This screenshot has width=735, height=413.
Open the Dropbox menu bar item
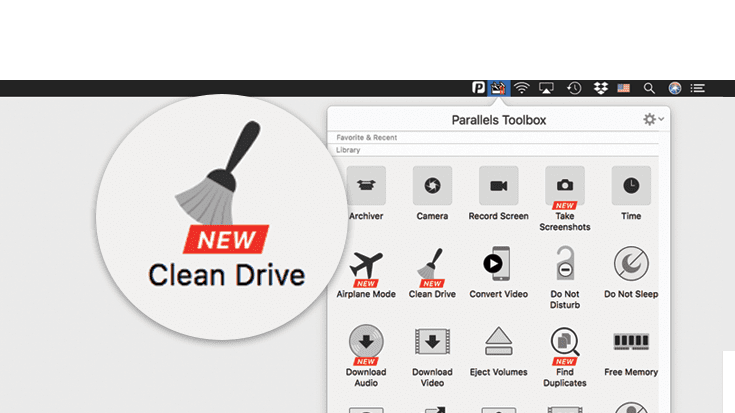click(600, 88)
